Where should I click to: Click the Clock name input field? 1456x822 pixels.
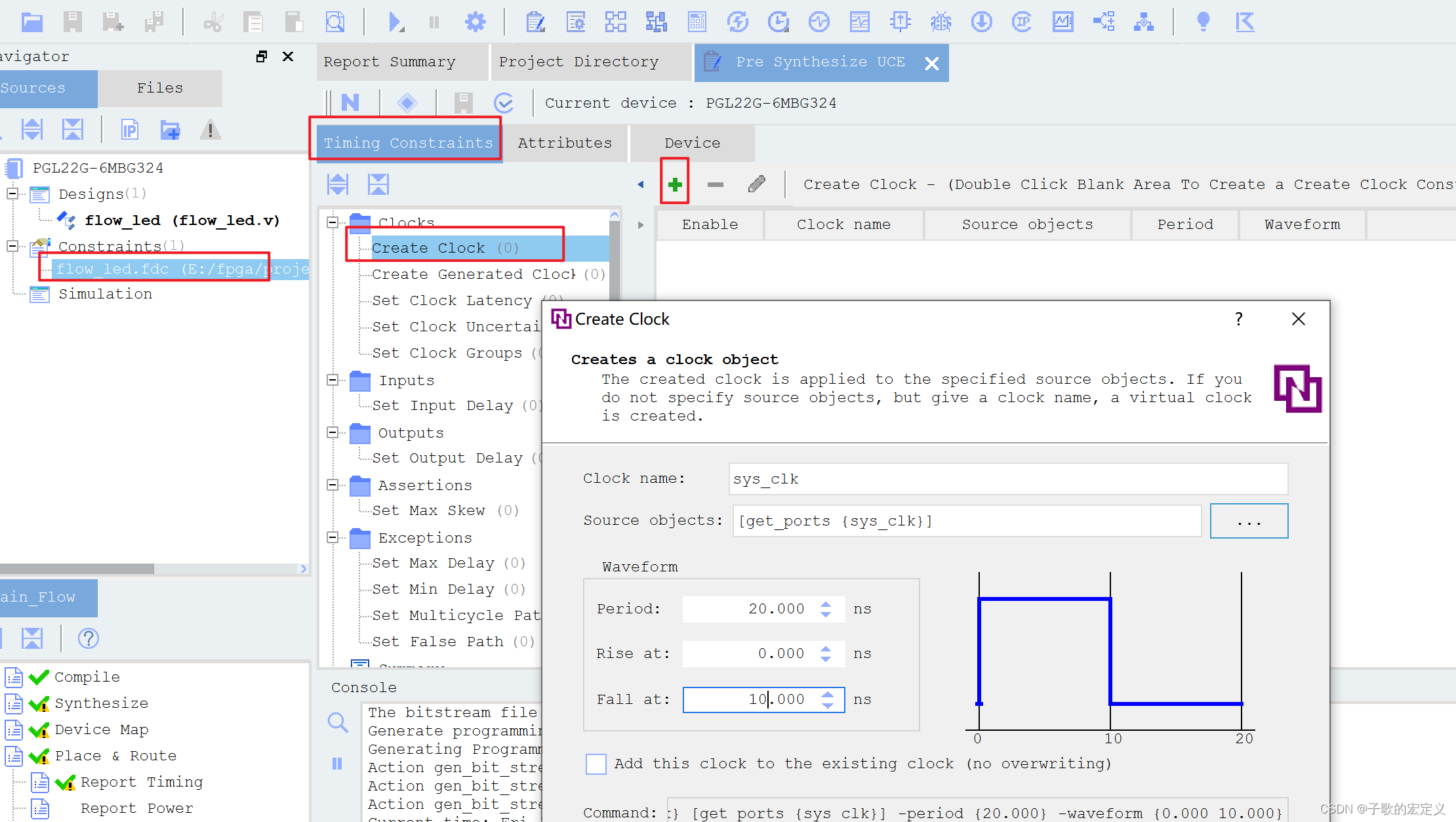(1008, 479)
